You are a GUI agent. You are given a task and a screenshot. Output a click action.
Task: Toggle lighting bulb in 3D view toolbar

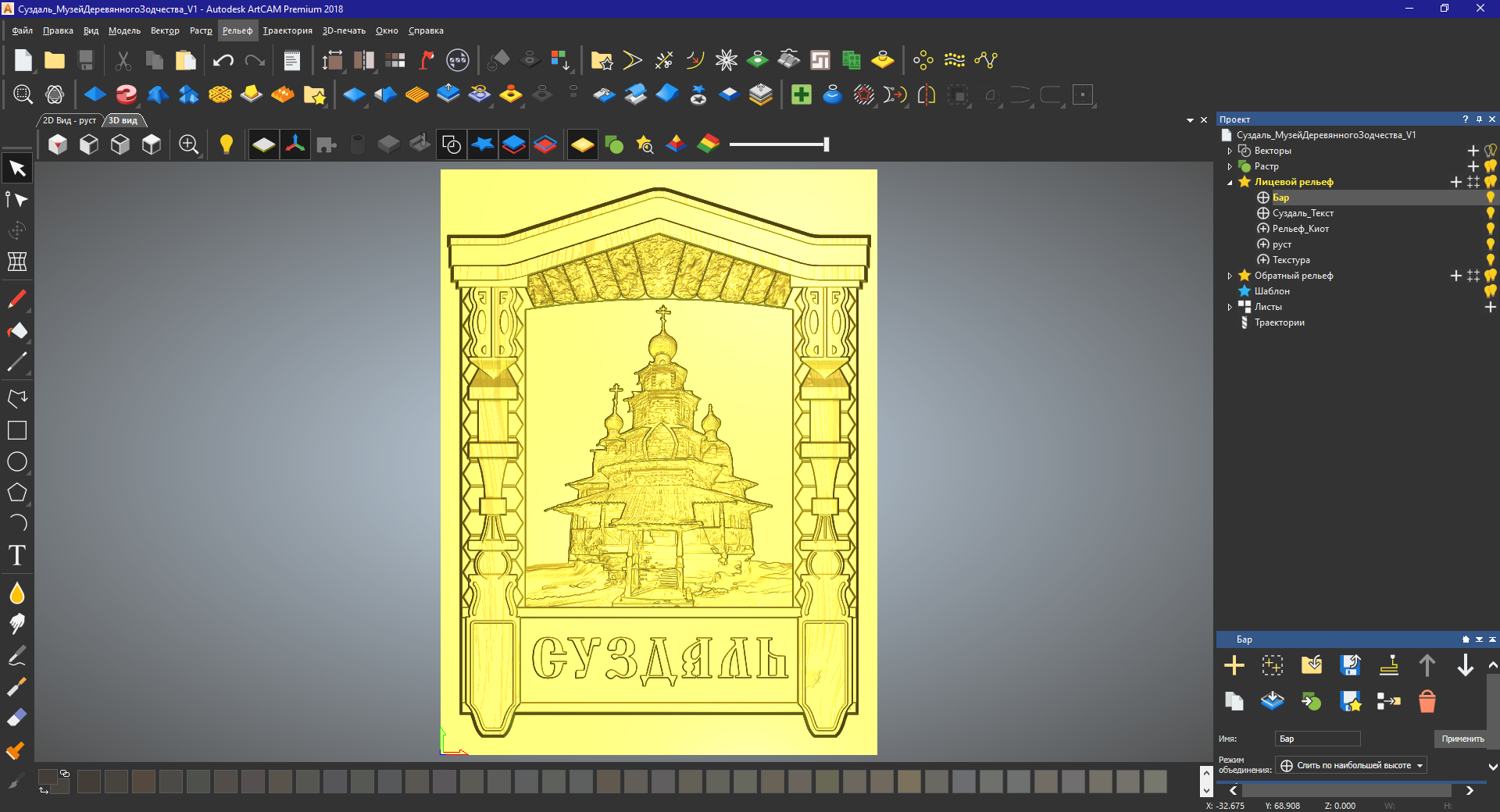pyautogui.click(x=227, y=144)
